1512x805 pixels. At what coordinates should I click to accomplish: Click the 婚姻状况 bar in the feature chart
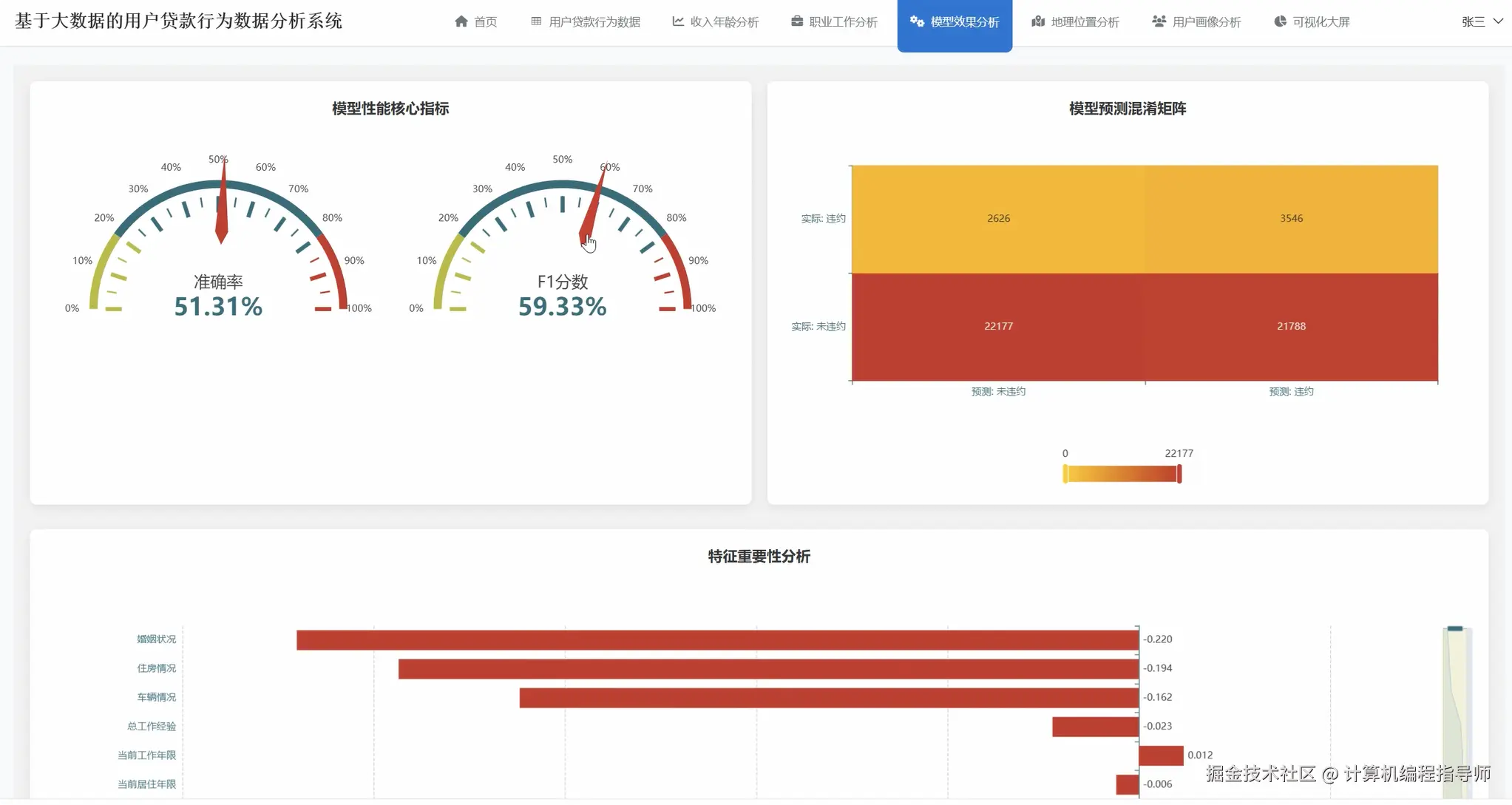click(717, 639)
